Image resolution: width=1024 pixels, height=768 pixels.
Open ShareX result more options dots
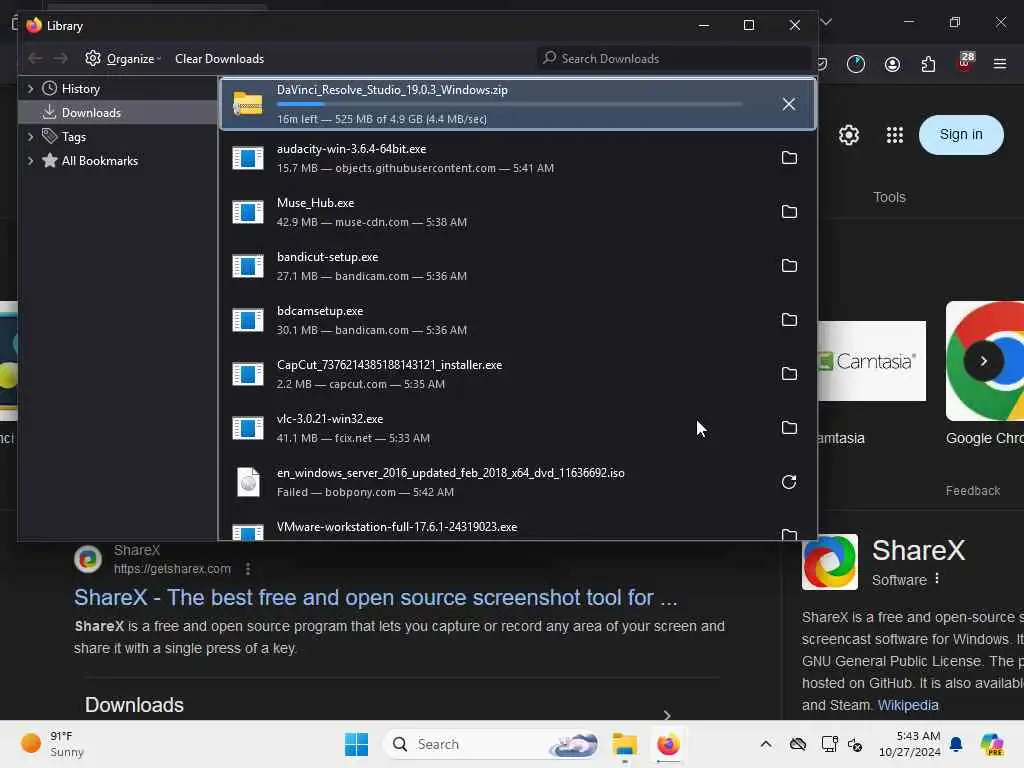point(248,569)
